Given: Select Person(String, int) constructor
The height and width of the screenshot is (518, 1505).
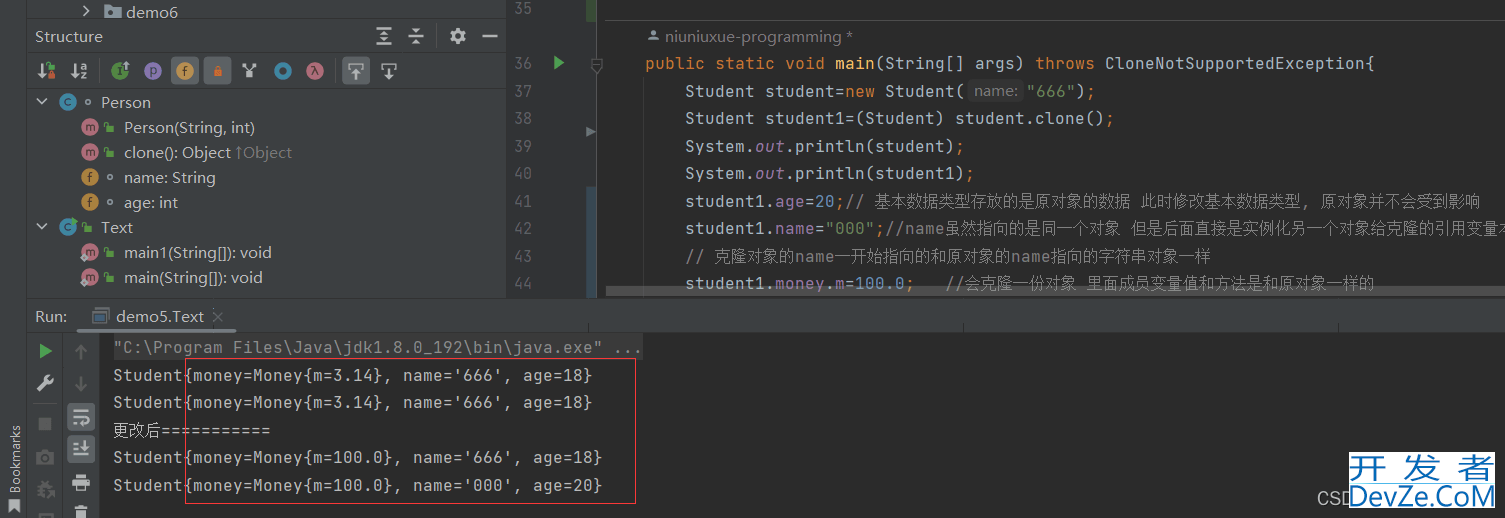Looking at the screenshot, I should [x=189, y=127].
